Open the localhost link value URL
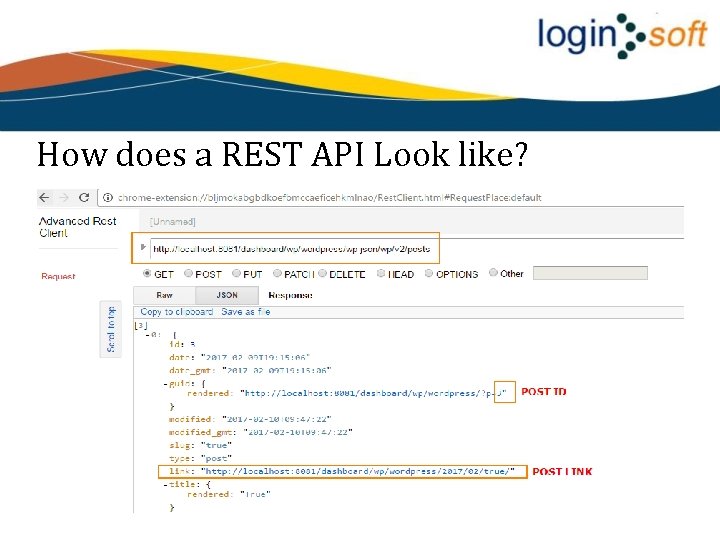This screenshot has width=720, height=540. [357, 471]
